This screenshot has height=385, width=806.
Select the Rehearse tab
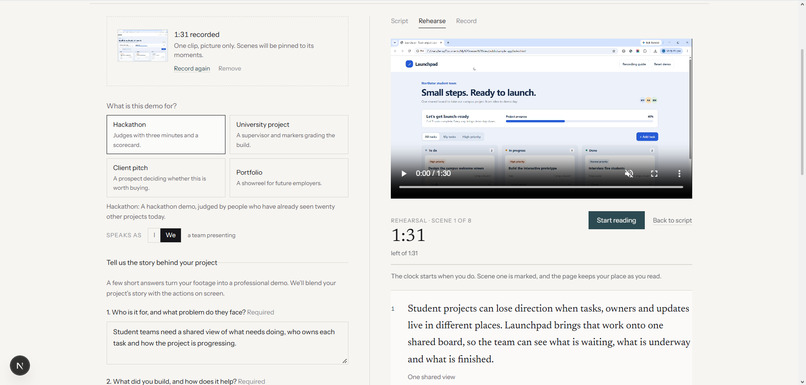432,21
